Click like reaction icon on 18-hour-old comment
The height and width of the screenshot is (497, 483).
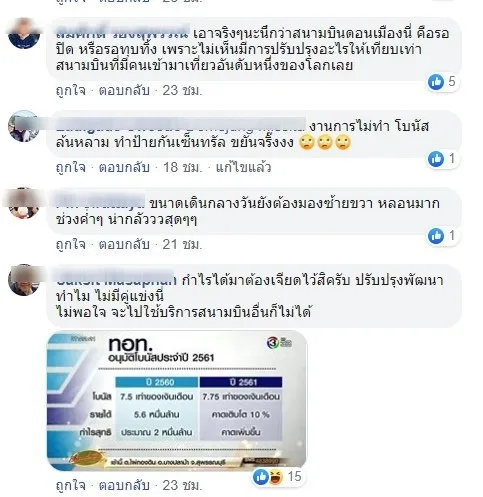pyautogui.click(x=436, y=159)
